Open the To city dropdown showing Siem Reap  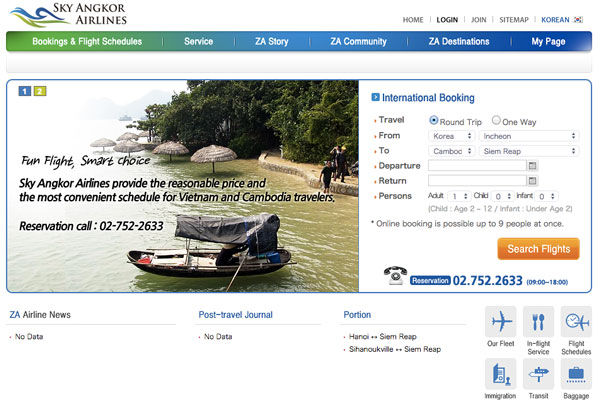tap(529, 151)
